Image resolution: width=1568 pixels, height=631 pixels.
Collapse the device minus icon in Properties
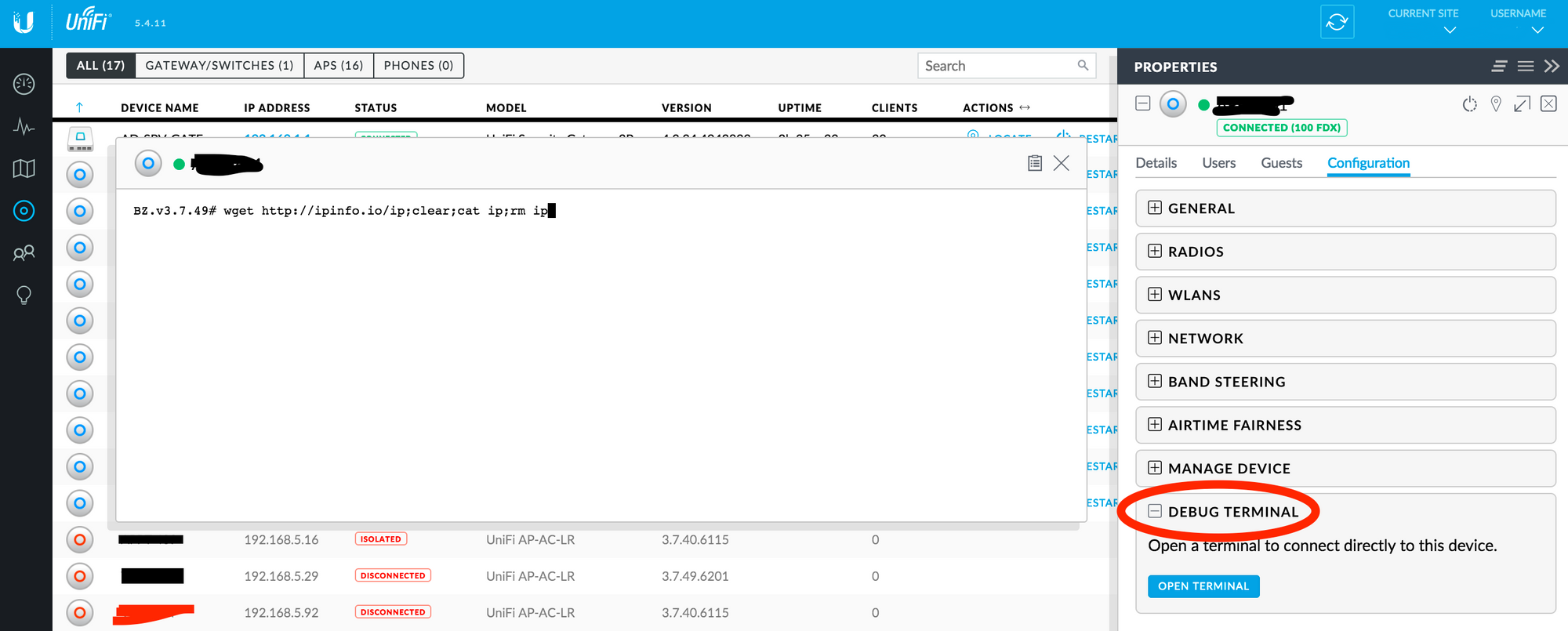point(1143,103)
